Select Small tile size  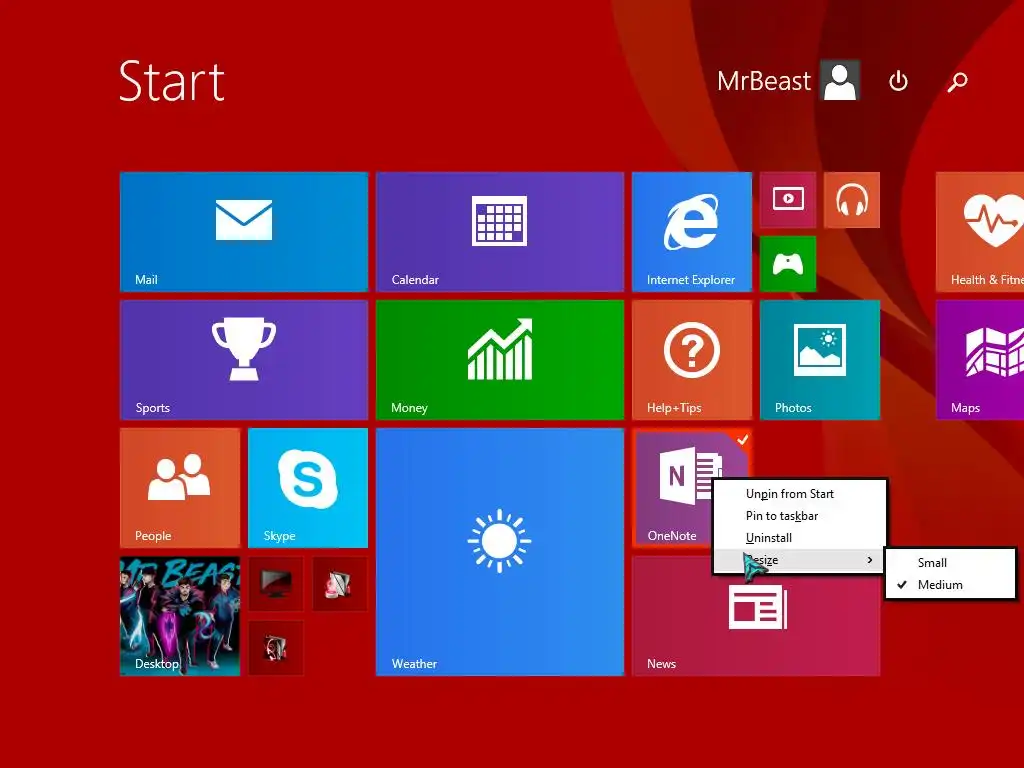(950, 563)
